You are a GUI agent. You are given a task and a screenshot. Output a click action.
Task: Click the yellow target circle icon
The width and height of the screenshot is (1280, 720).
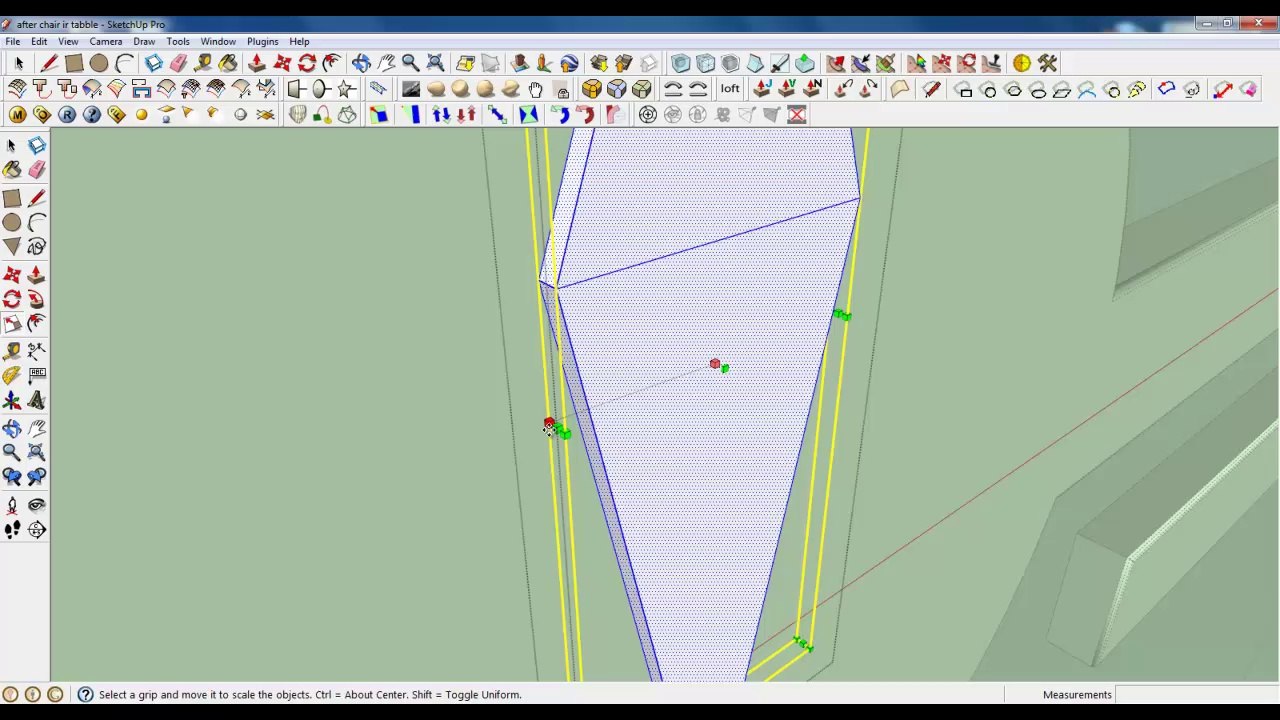tap(1021, 64)
